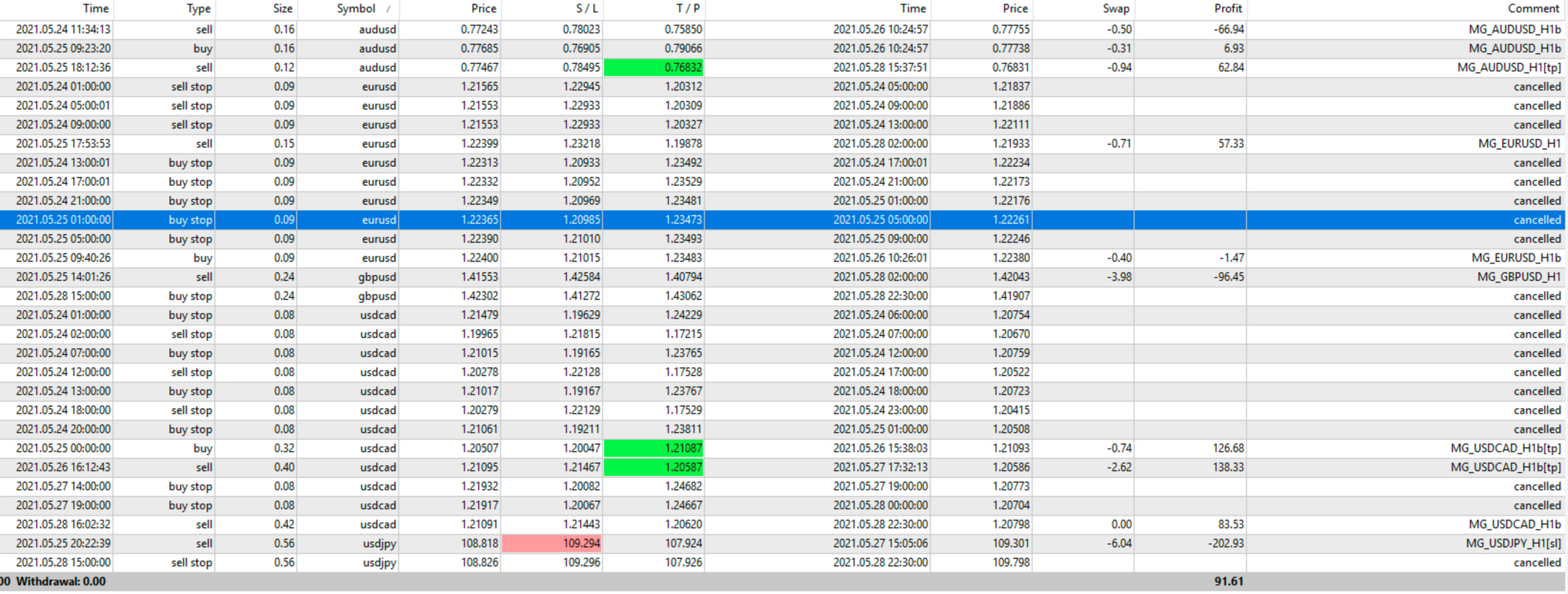Select open time 2021.05.28 16:02:32
Image resolution: width=1568 pixels, height=594 pixels.
tap(63, 525)
